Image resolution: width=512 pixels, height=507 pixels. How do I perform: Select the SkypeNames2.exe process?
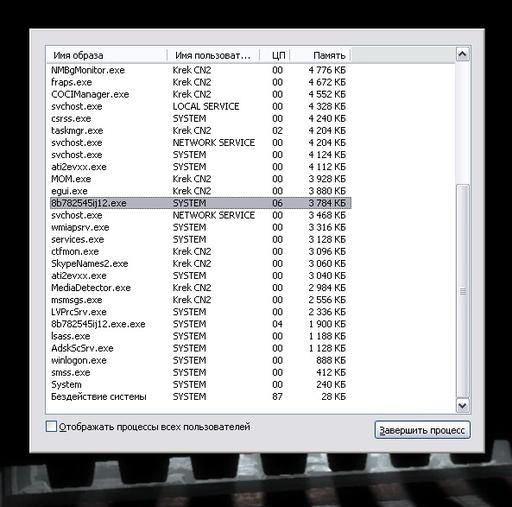pyautogui.click(x=200, y=263)
